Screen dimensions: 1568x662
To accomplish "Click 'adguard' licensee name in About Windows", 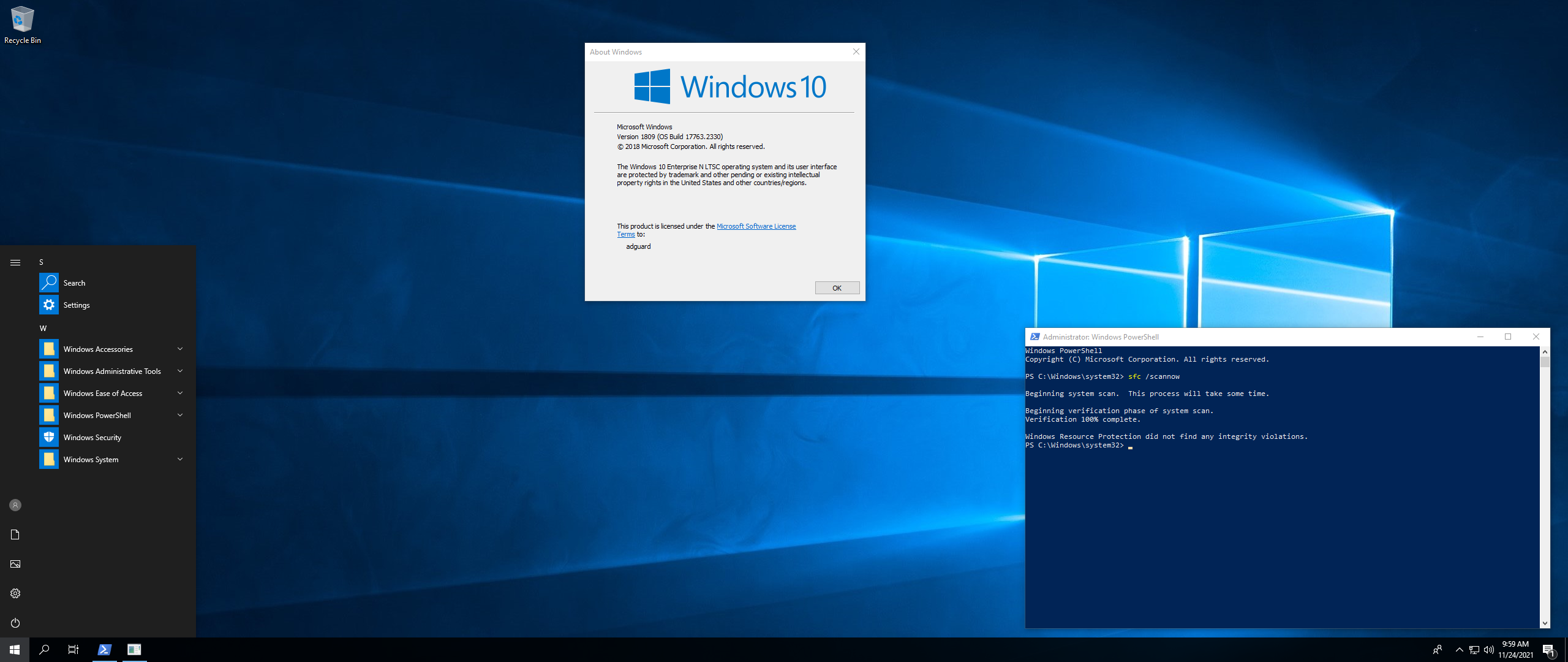I will (x=638, y=246).
